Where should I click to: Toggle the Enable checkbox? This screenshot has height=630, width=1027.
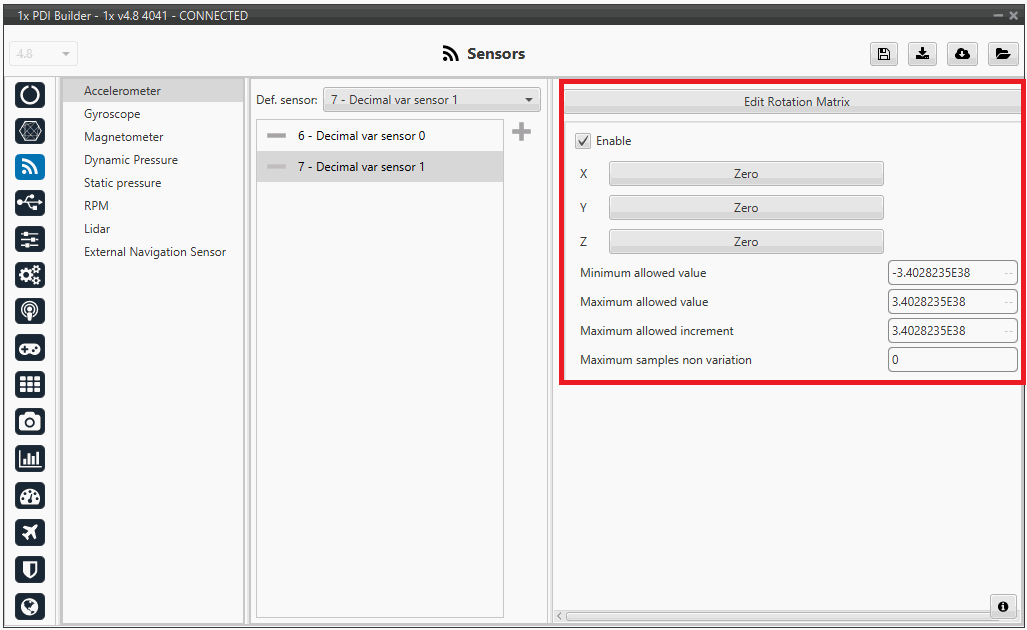coord(584,141)
